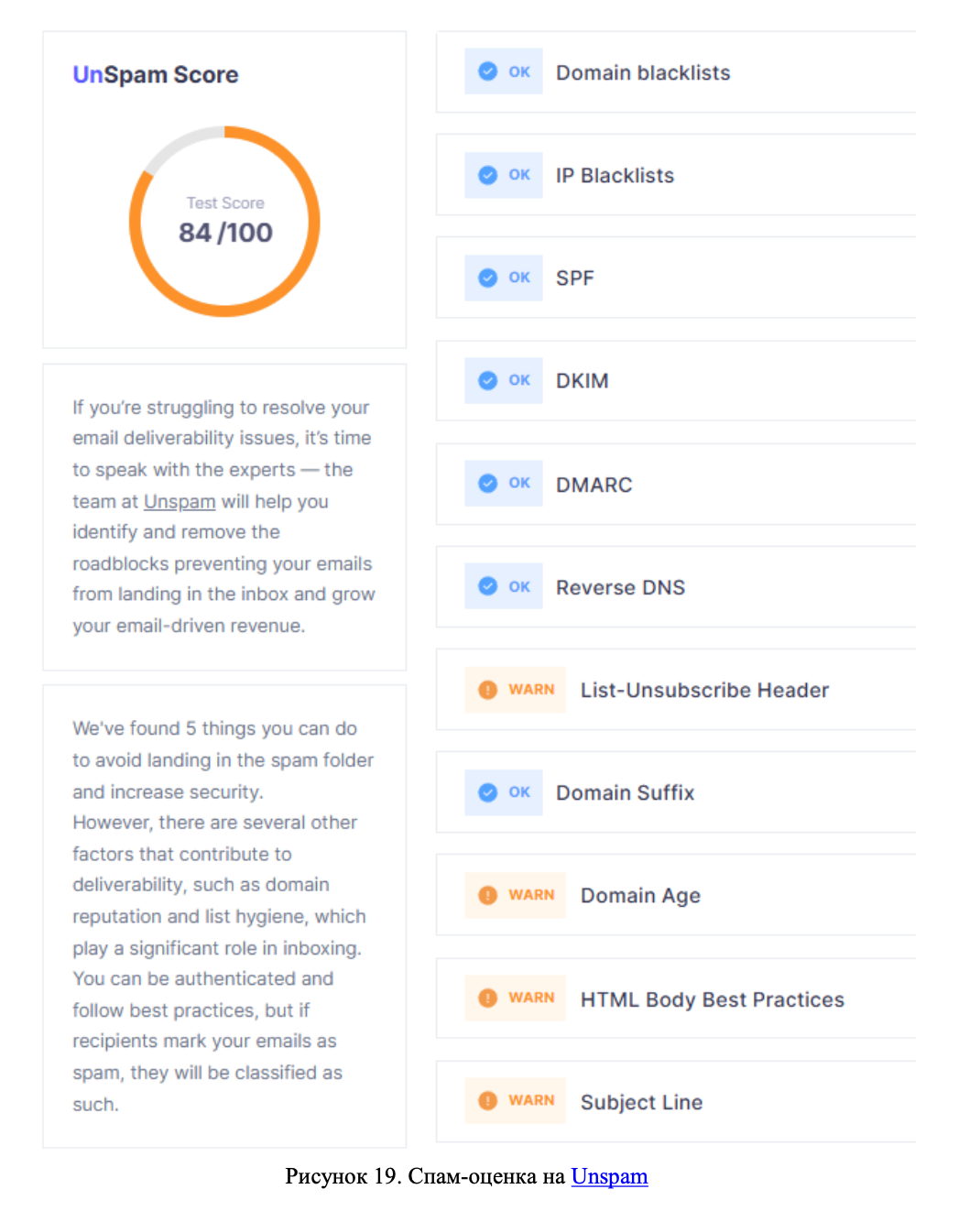Click the orange warning icon beside Domain Age

[x=488, y=895]
